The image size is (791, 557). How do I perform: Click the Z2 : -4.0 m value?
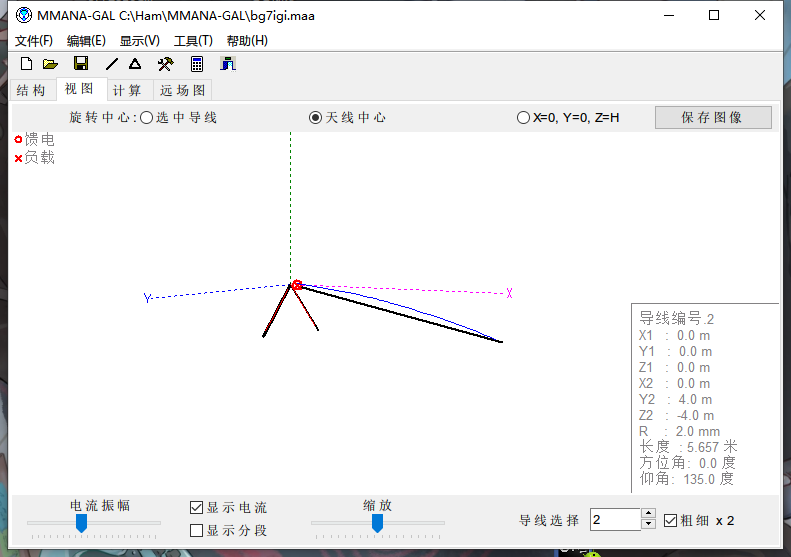pos(676,416)
